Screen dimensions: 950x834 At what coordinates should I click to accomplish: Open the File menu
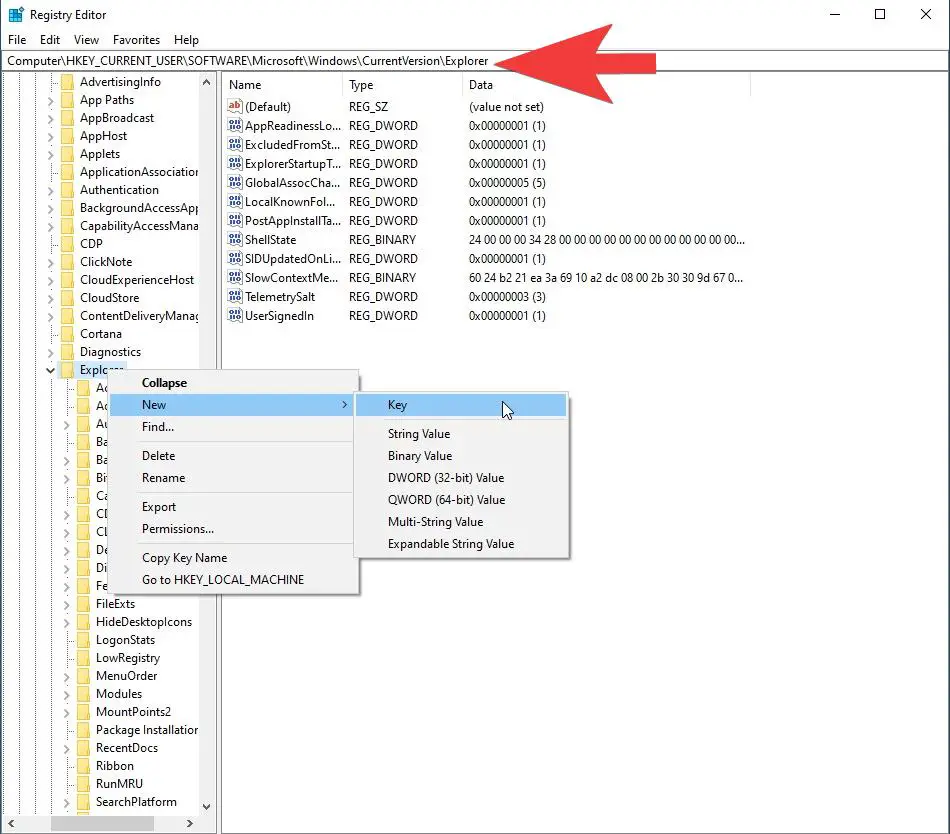pos(17,40)
